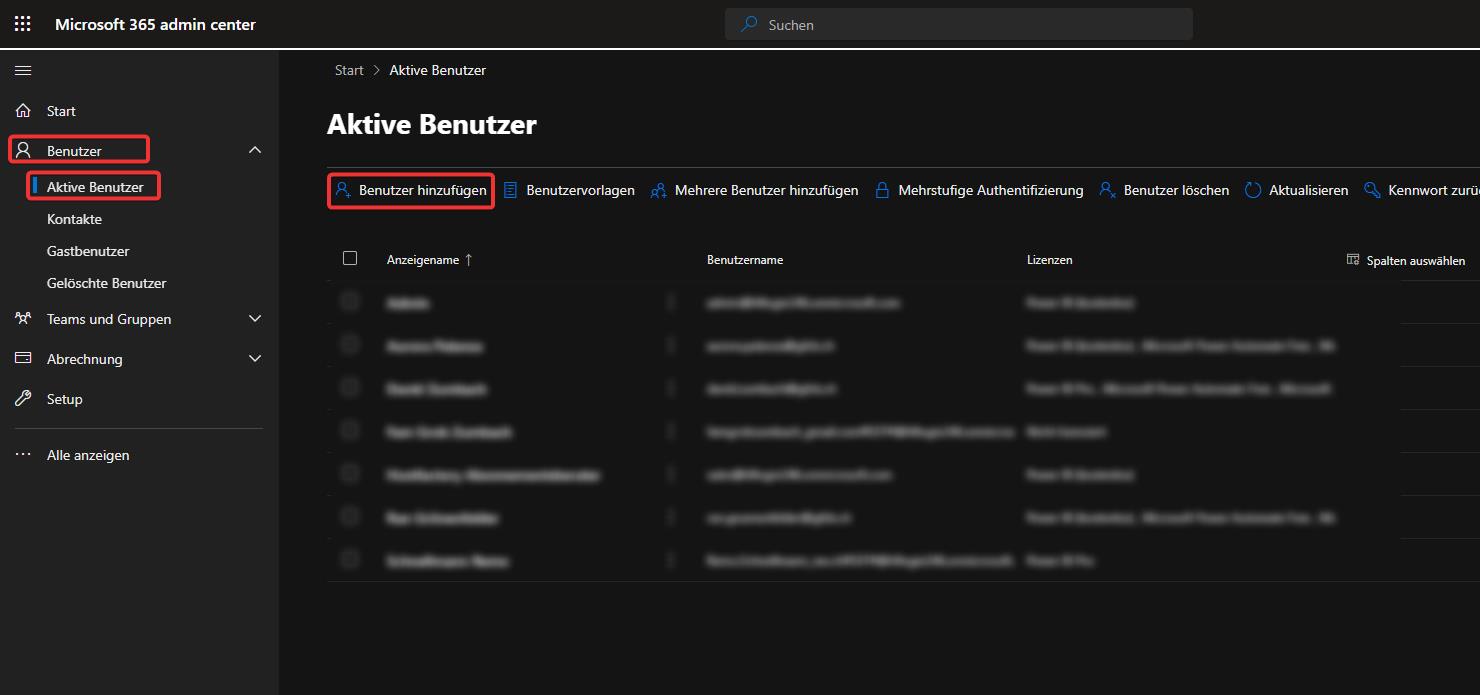Tick the select-all checkbox in table header
Viewport: 1480px width, 695px height.
pyautogui.click(x=350, y=258)
